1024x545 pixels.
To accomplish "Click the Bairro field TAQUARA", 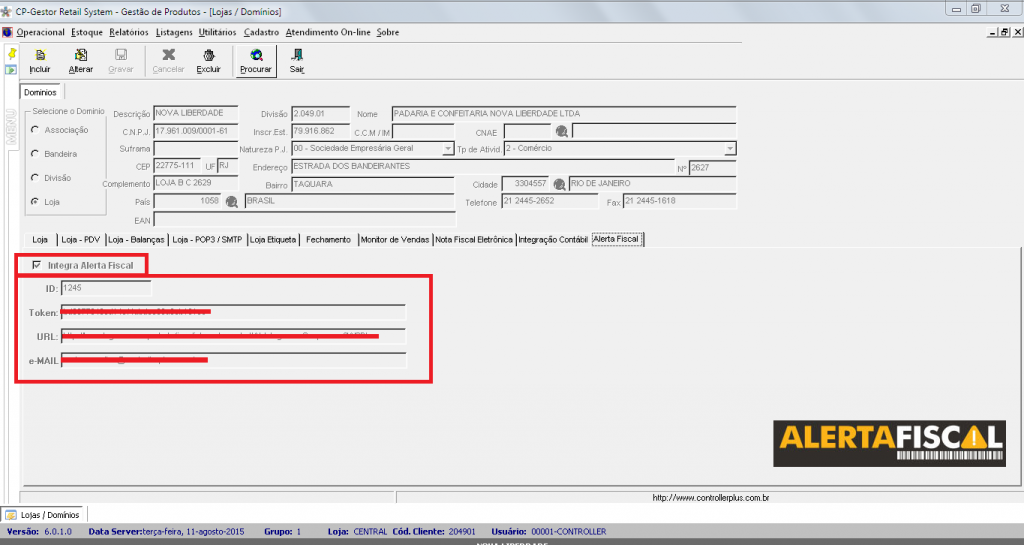I will (372, 185).
